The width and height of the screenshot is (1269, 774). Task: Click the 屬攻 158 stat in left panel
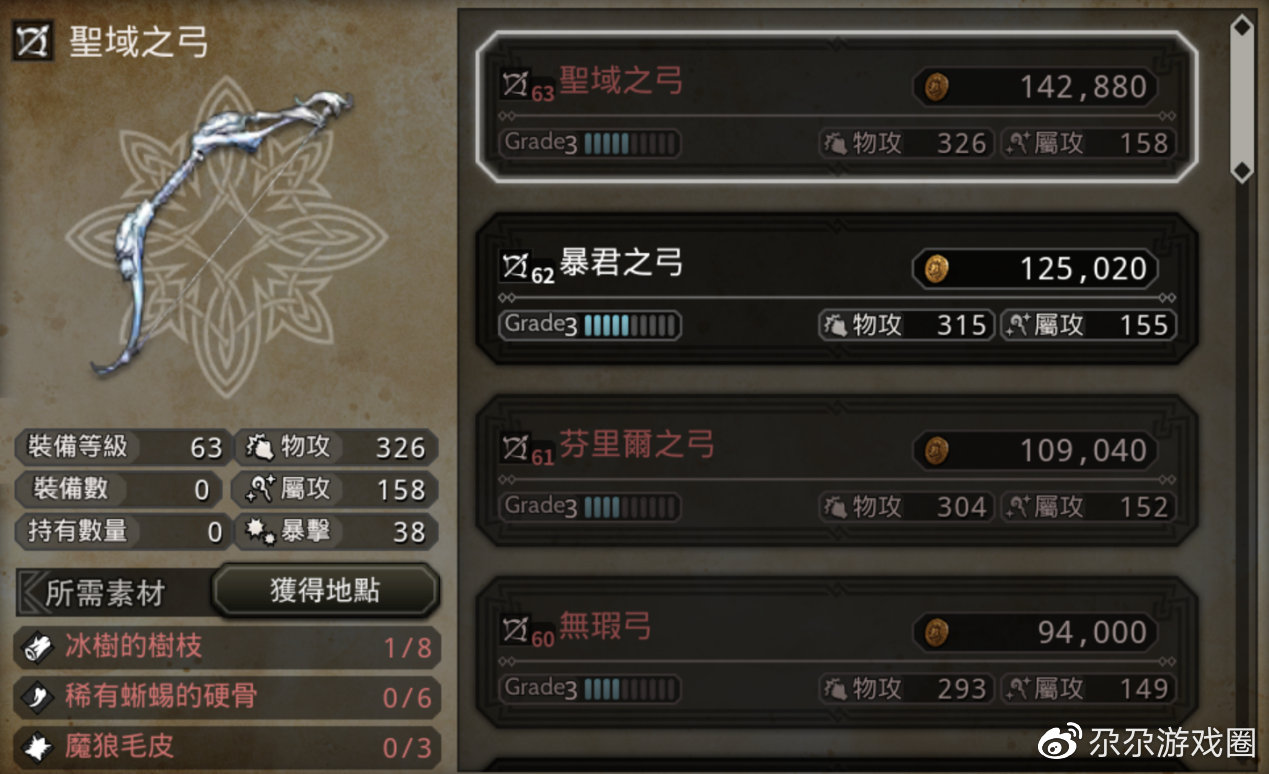pyautogui.click(x=336, y=489)
